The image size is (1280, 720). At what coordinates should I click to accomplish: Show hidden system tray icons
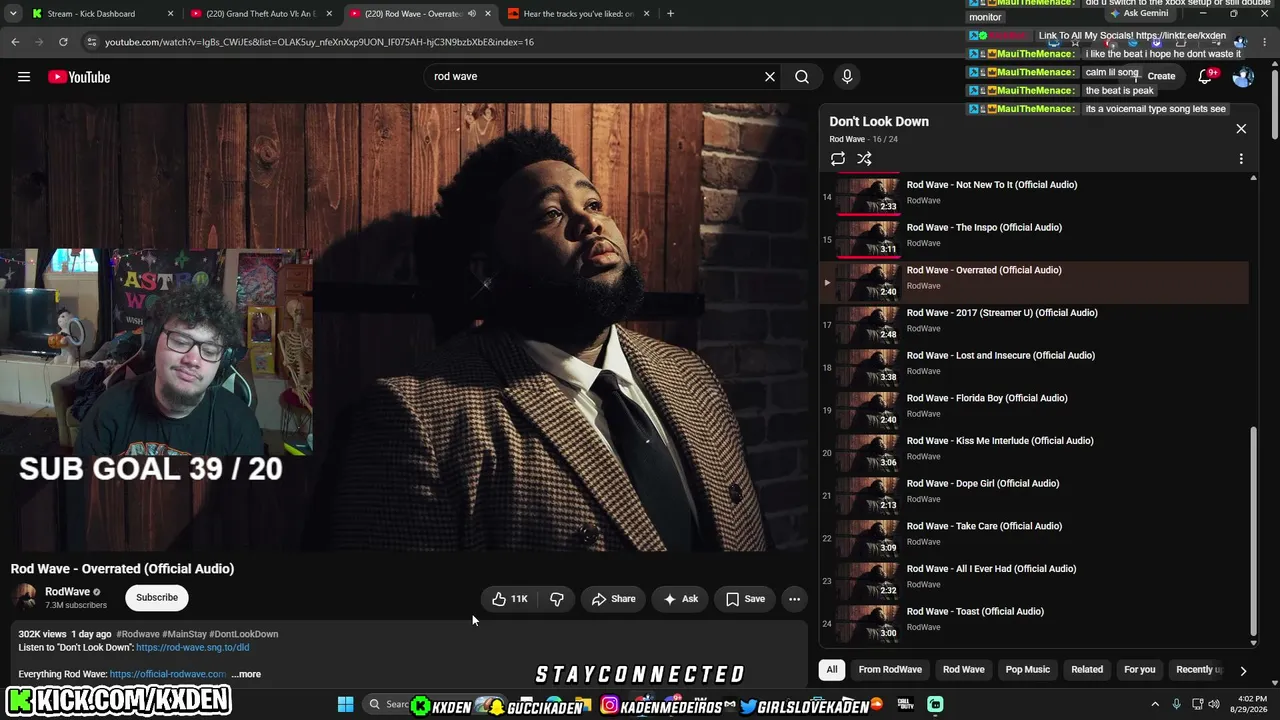[1155, 705]
